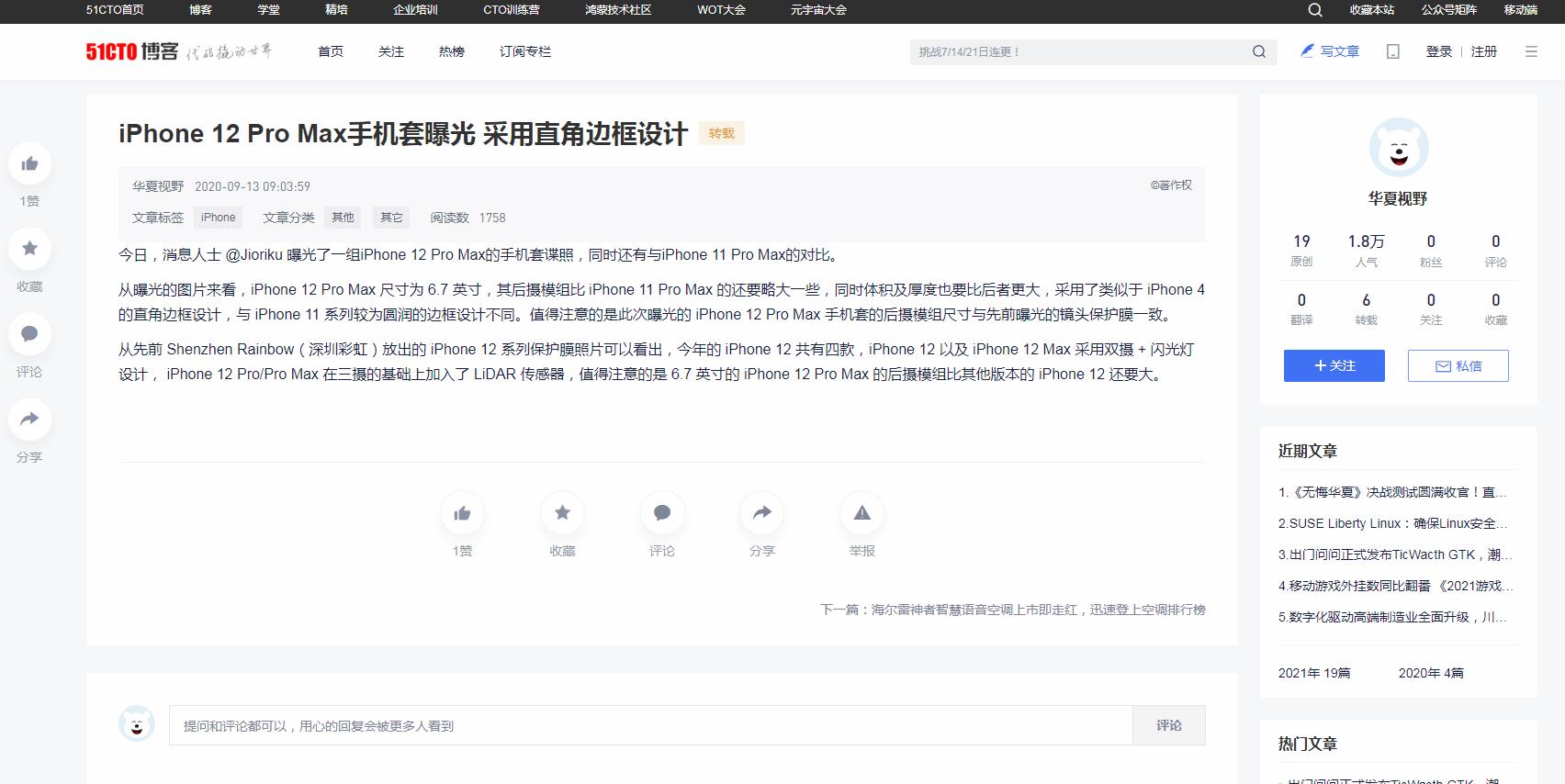Click the iPhone article tag
Viewport: 1565px width, 784px height.
(219, 218)
